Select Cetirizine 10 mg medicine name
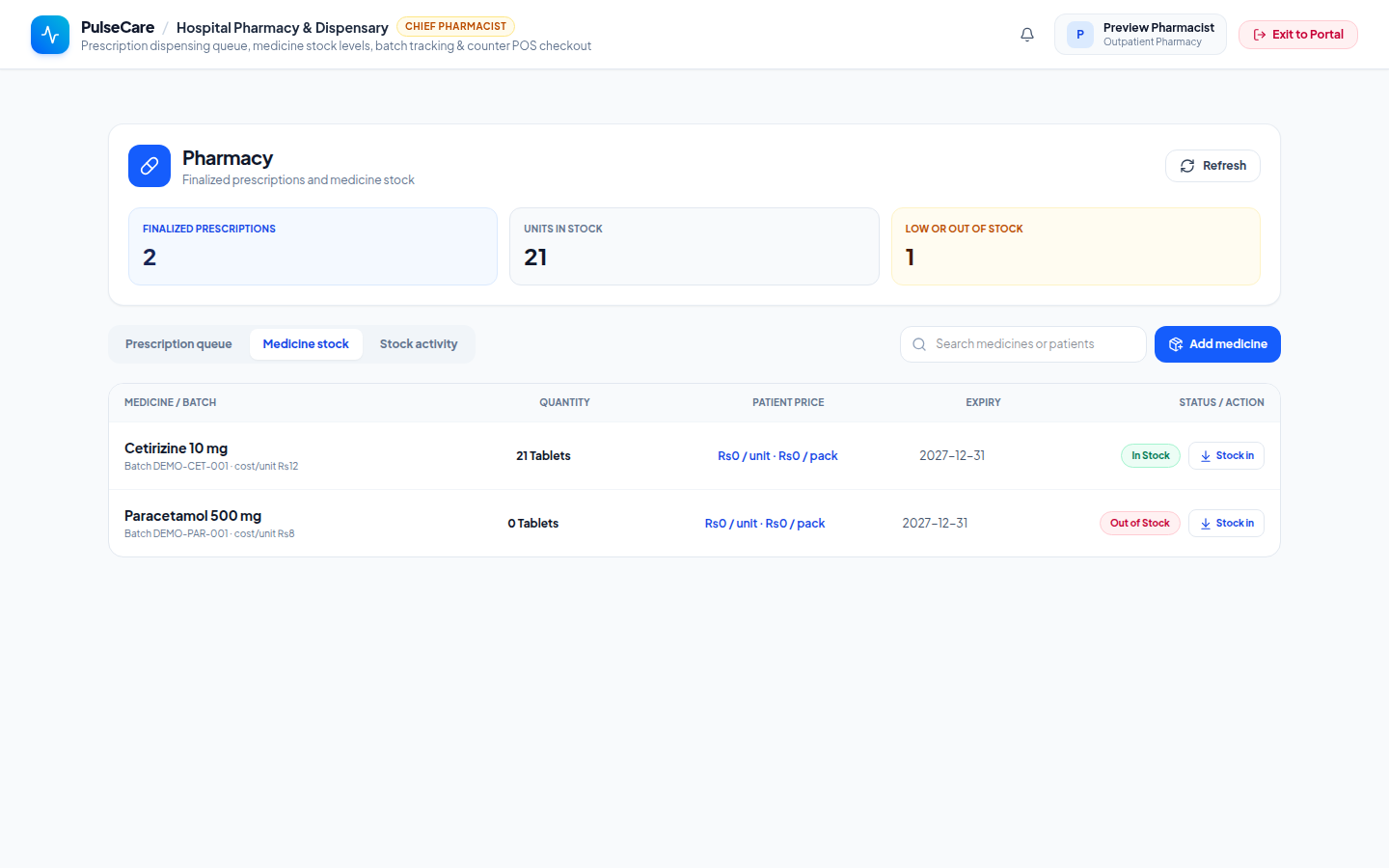 coord(177,448)
